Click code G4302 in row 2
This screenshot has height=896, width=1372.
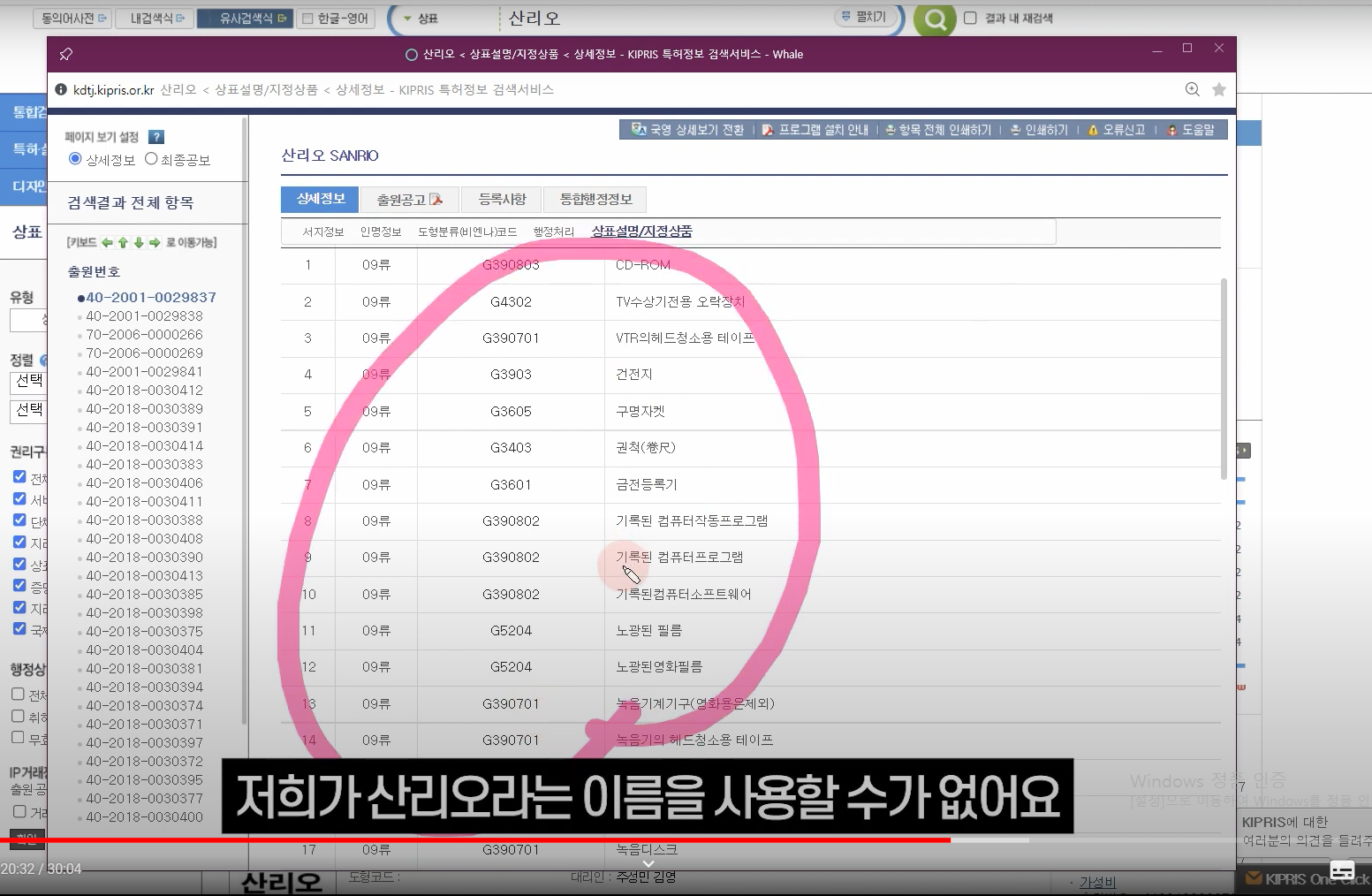511,302
